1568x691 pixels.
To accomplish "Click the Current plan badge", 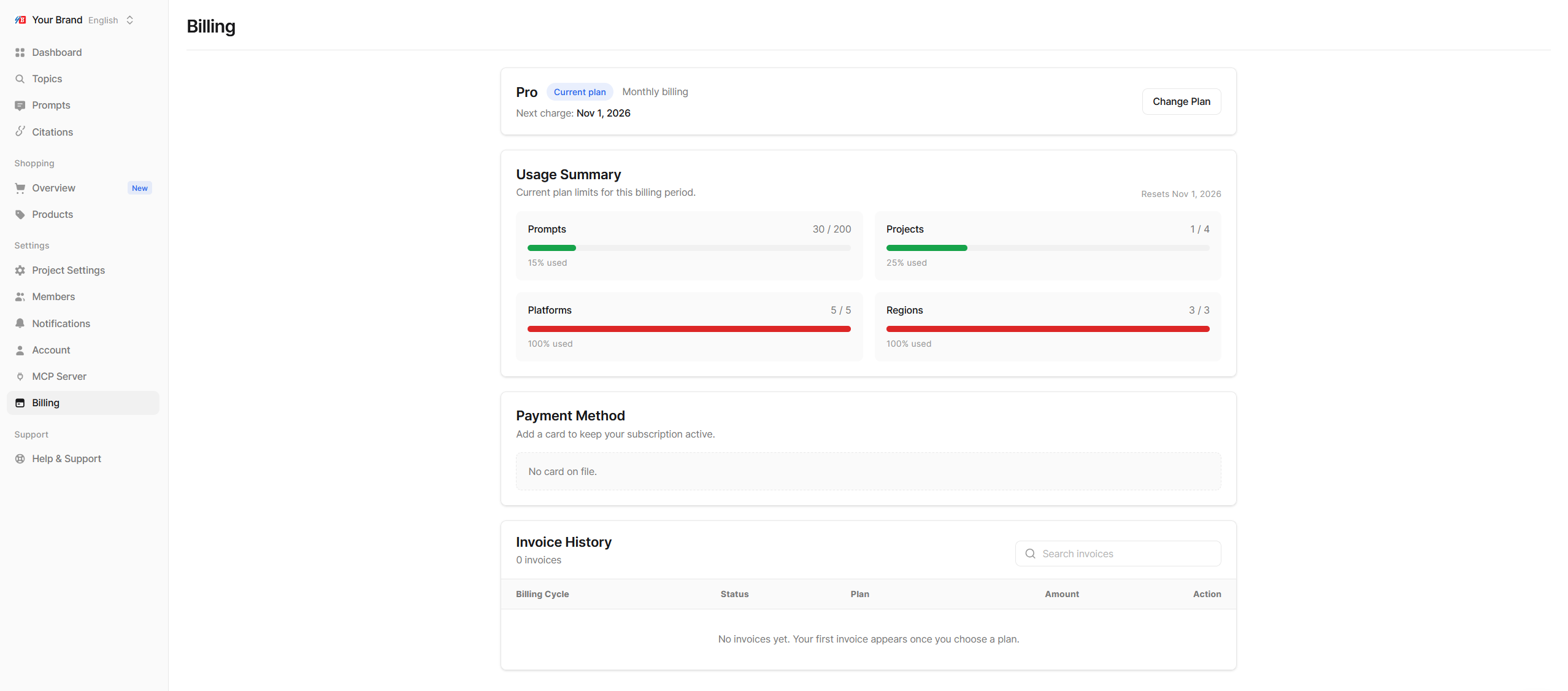I will (579, 92).
